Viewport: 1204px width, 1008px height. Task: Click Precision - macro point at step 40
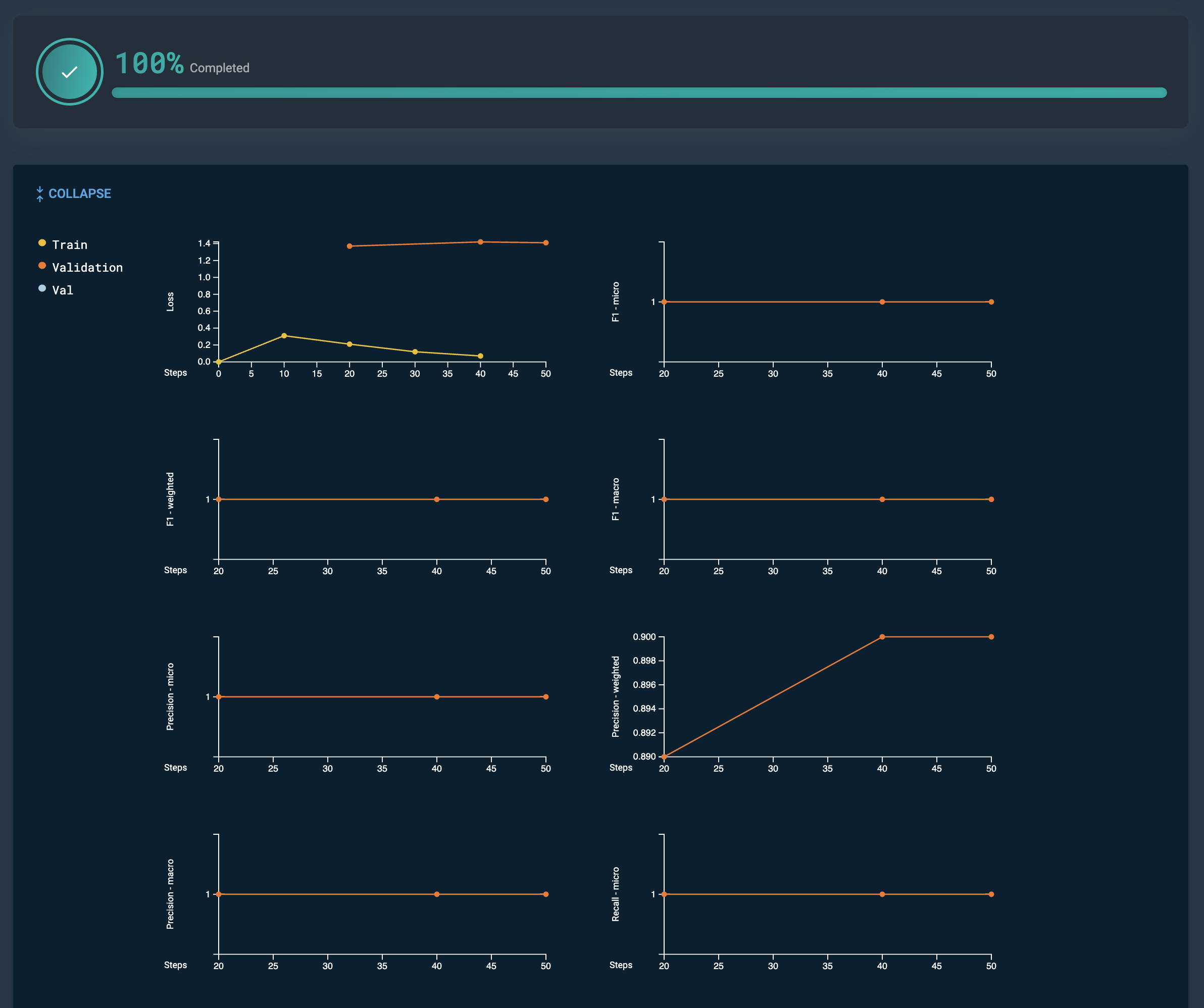tap(437, 894)
